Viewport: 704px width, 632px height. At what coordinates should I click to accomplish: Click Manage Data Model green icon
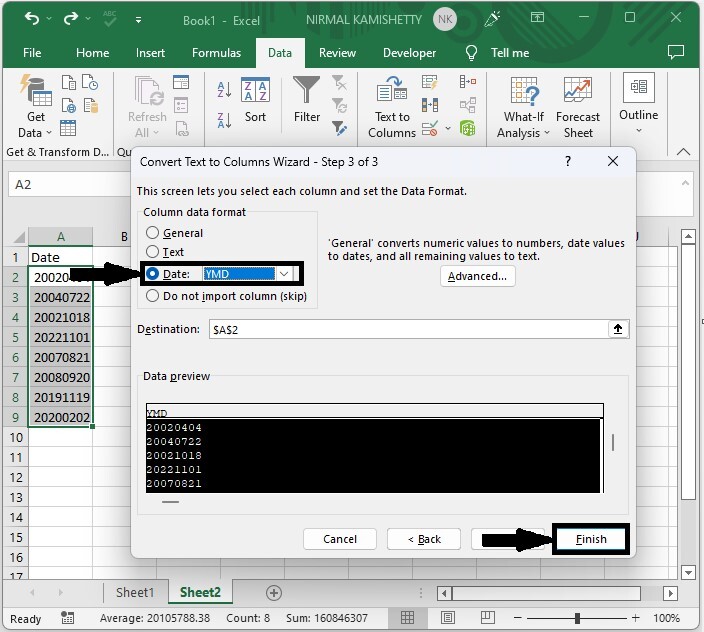[x=468, y=129]
